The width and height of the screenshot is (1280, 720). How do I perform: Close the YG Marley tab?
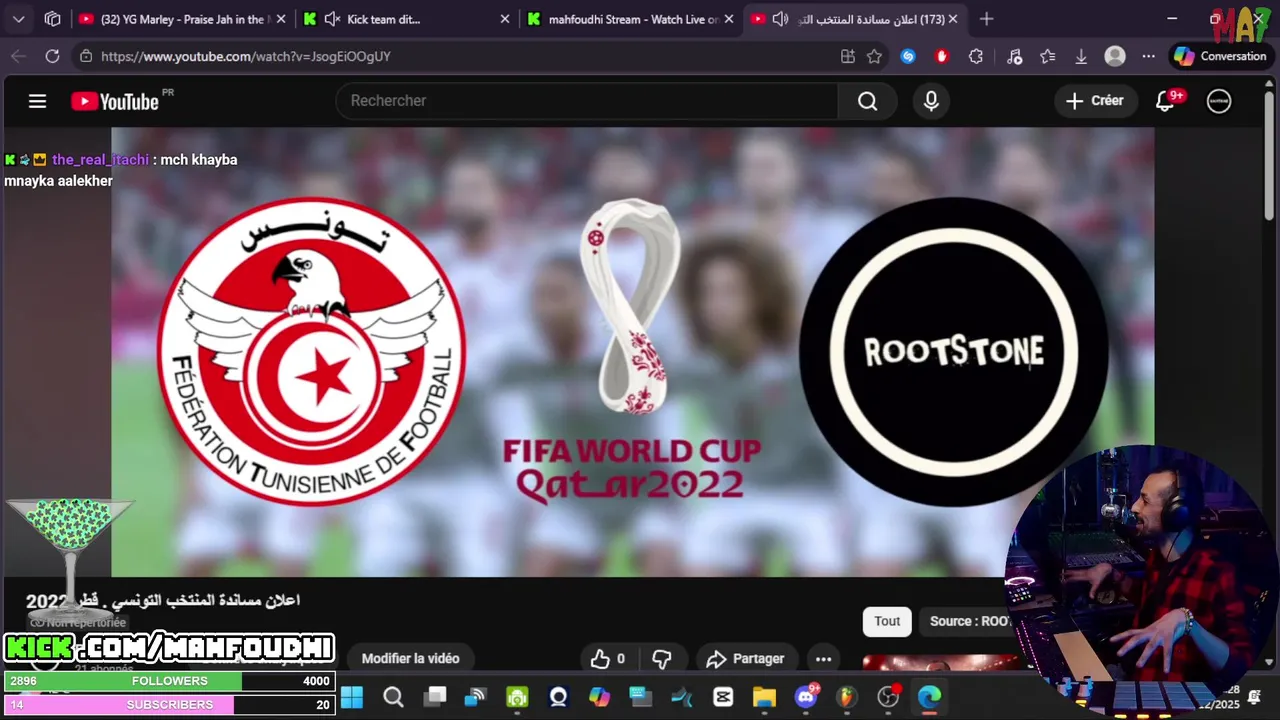281,19
